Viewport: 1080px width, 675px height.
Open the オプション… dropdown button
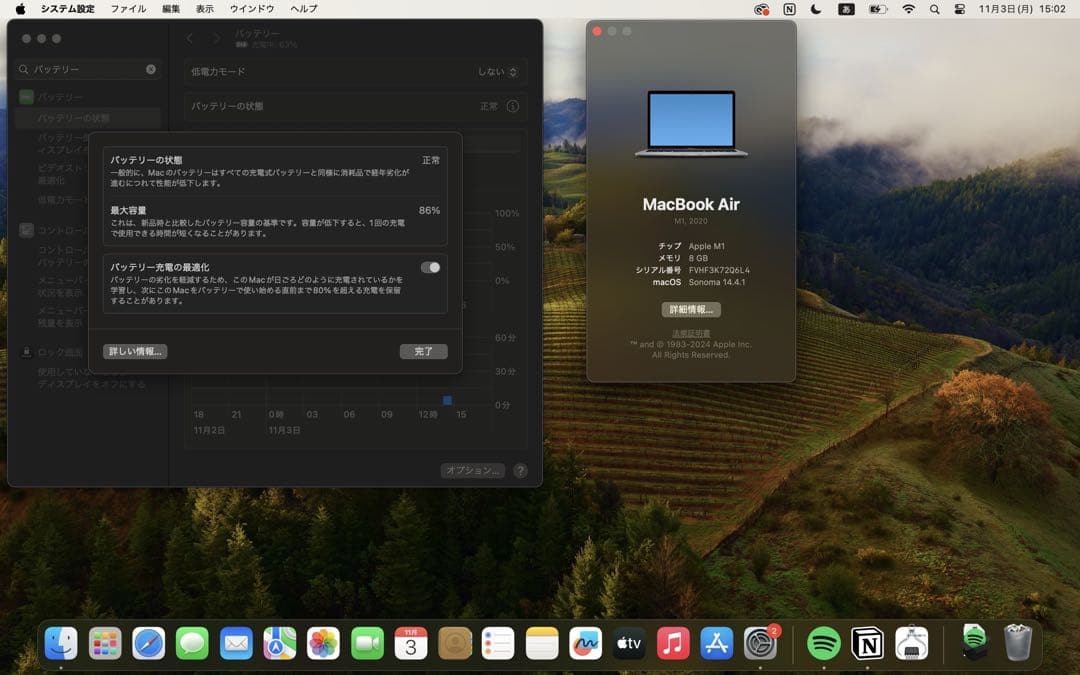pyautogui.click(x=472, y=470)
